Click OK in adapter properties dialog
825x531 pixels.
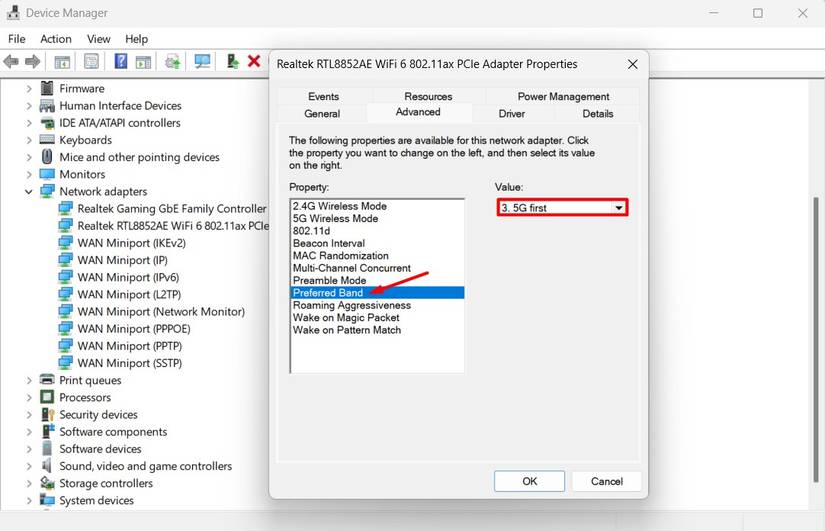pos(529,481)
